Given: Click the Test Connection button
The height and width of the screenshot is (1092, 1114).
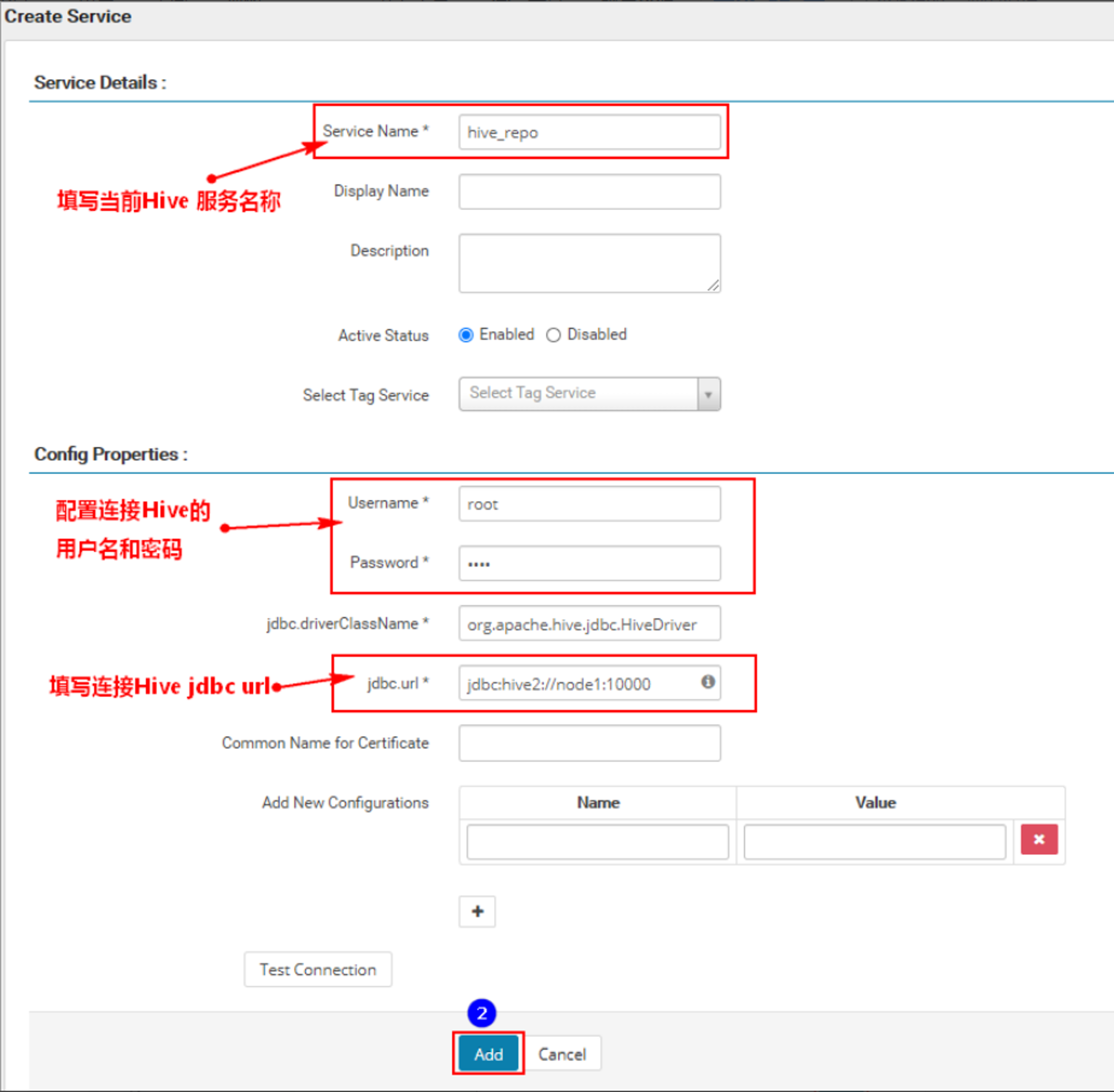Looking at the screenshot, I should click(x=318, y=969).
